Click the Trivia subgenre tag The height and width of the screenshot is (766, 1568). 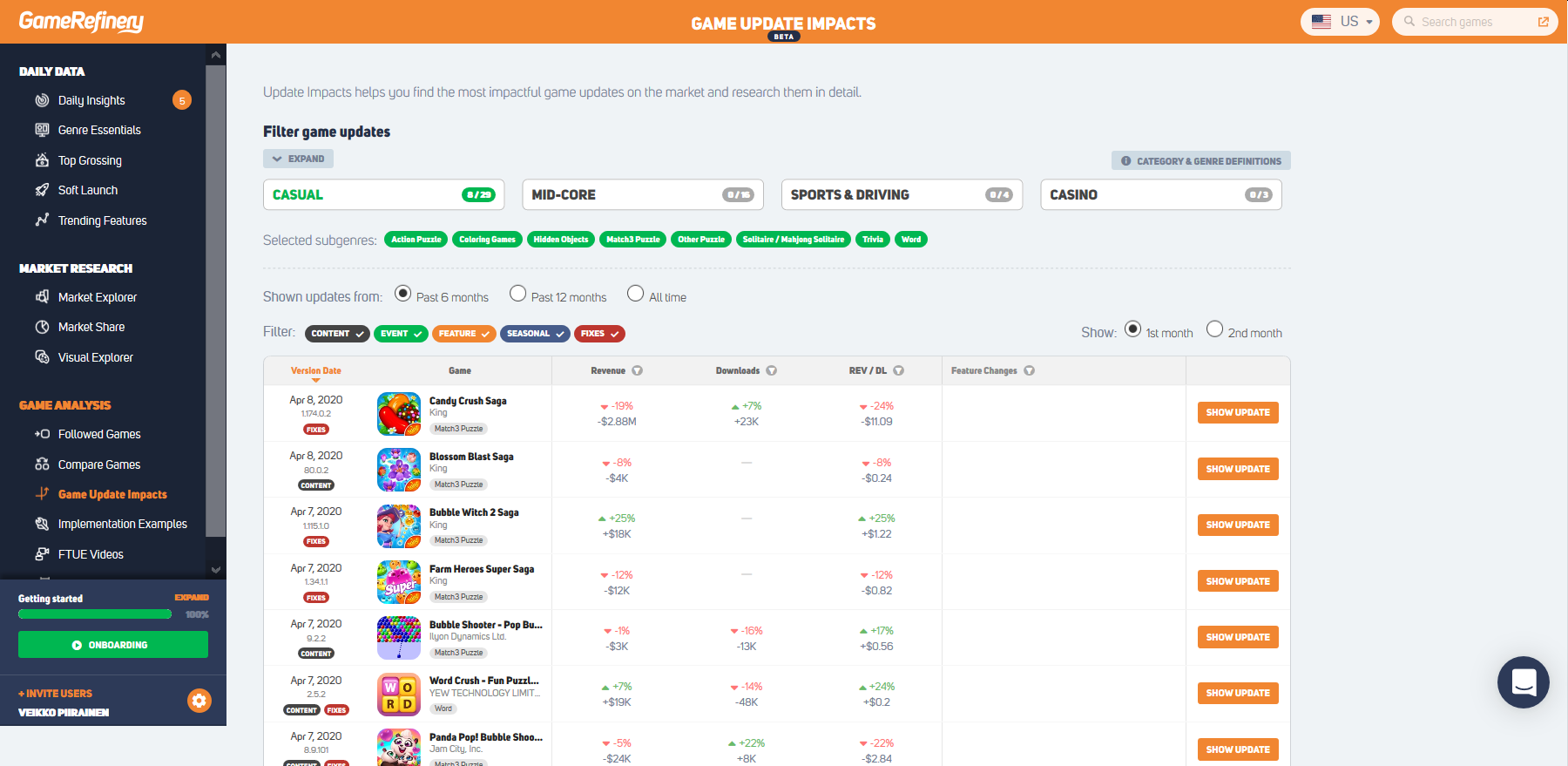(873, 240)
